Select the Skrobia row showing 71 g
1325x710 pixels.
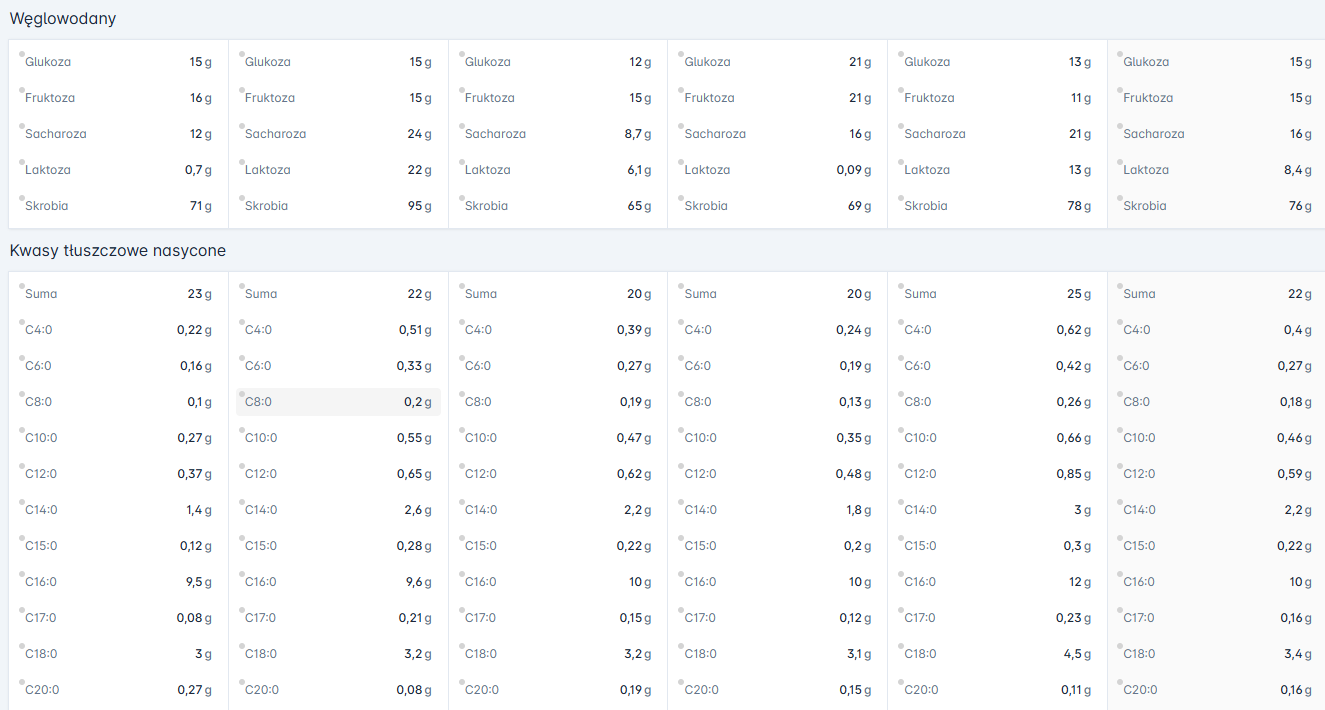(118, 206)
